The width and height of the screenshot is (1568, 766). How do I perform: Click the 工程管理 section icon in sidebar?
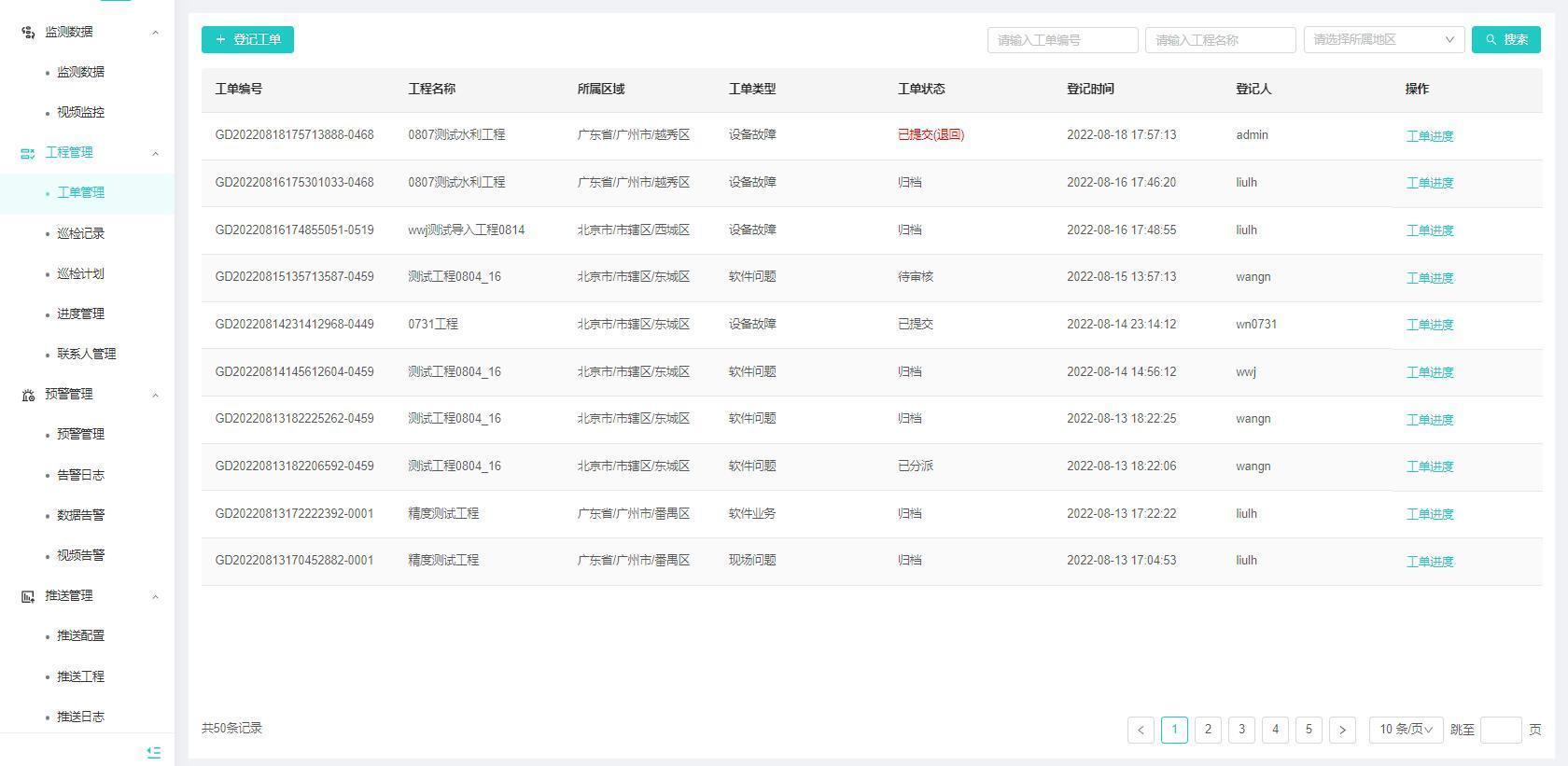coord(28,153)
